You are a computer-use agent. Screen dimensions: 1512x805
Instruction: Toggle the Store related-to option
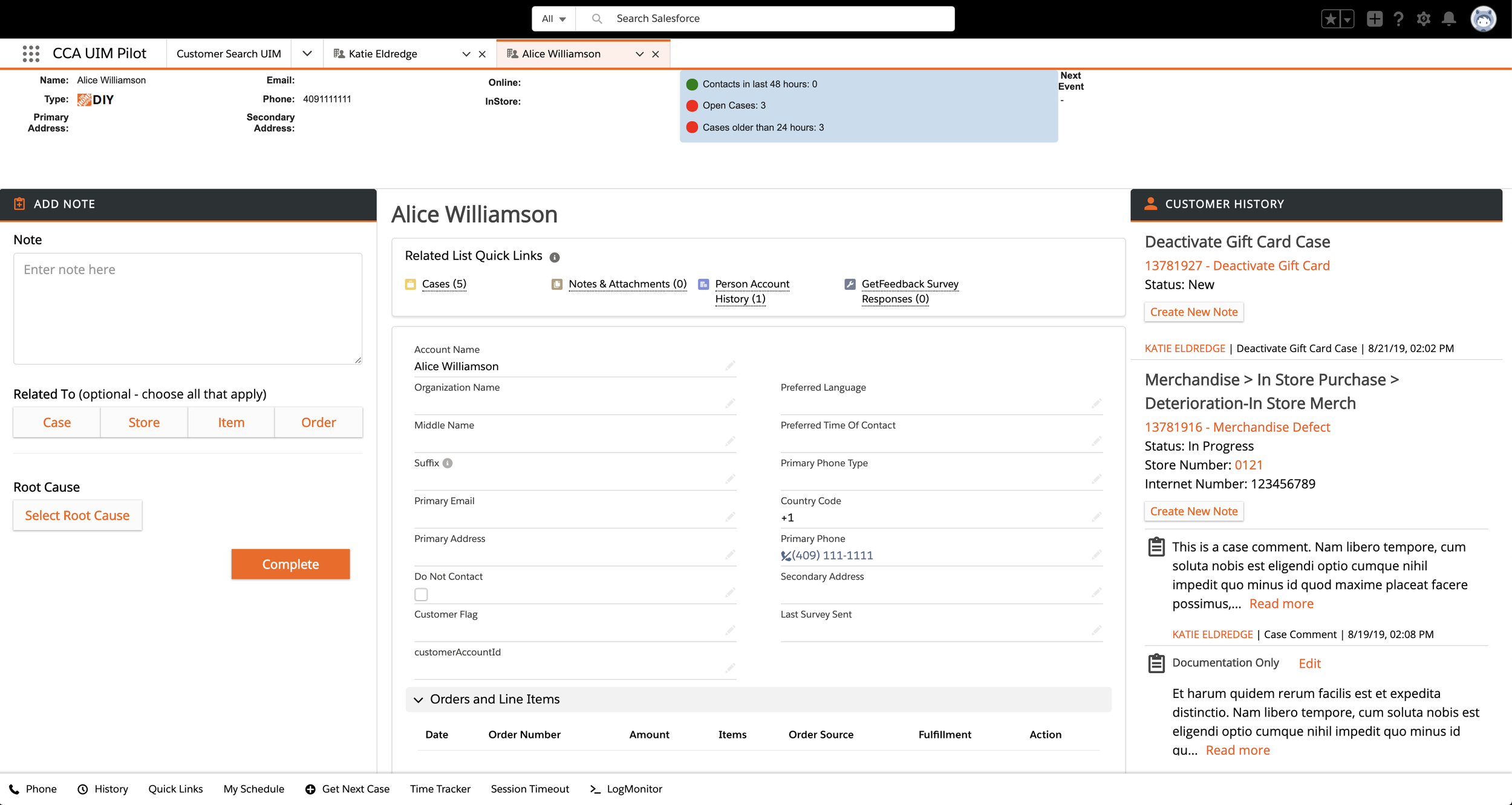(x=144, y=423)
